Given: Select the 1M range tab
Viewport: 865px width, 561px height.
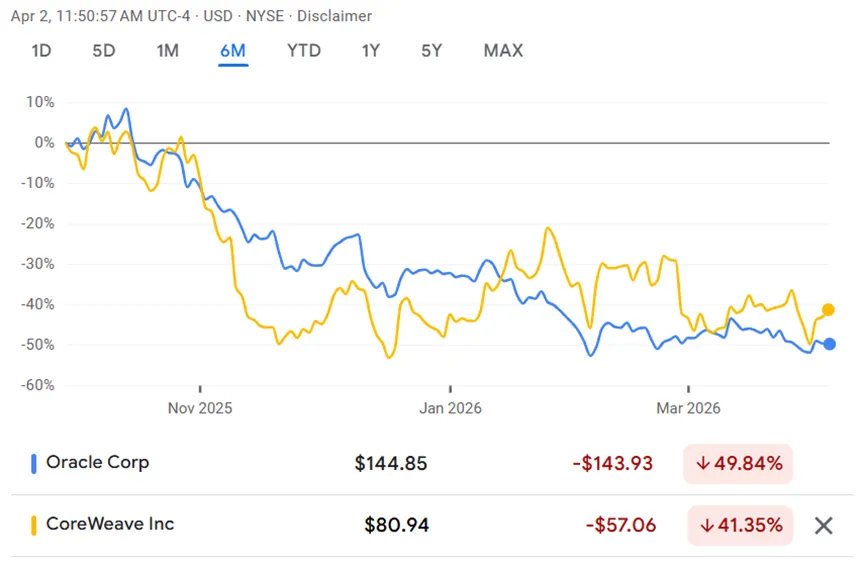Looking at the screenshot, I should click(x=168, y=50).
